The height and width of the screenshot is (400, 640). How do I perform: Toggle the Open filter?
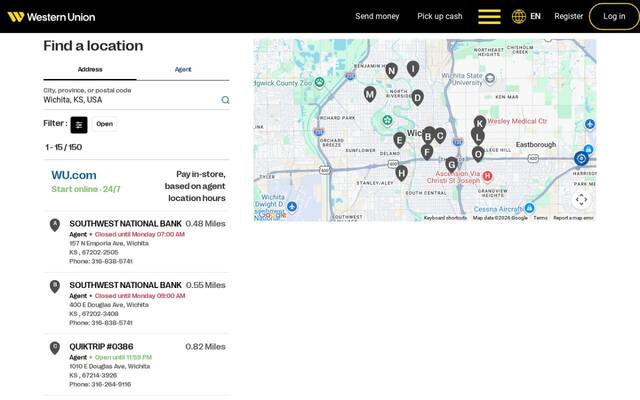coord(104,124)
